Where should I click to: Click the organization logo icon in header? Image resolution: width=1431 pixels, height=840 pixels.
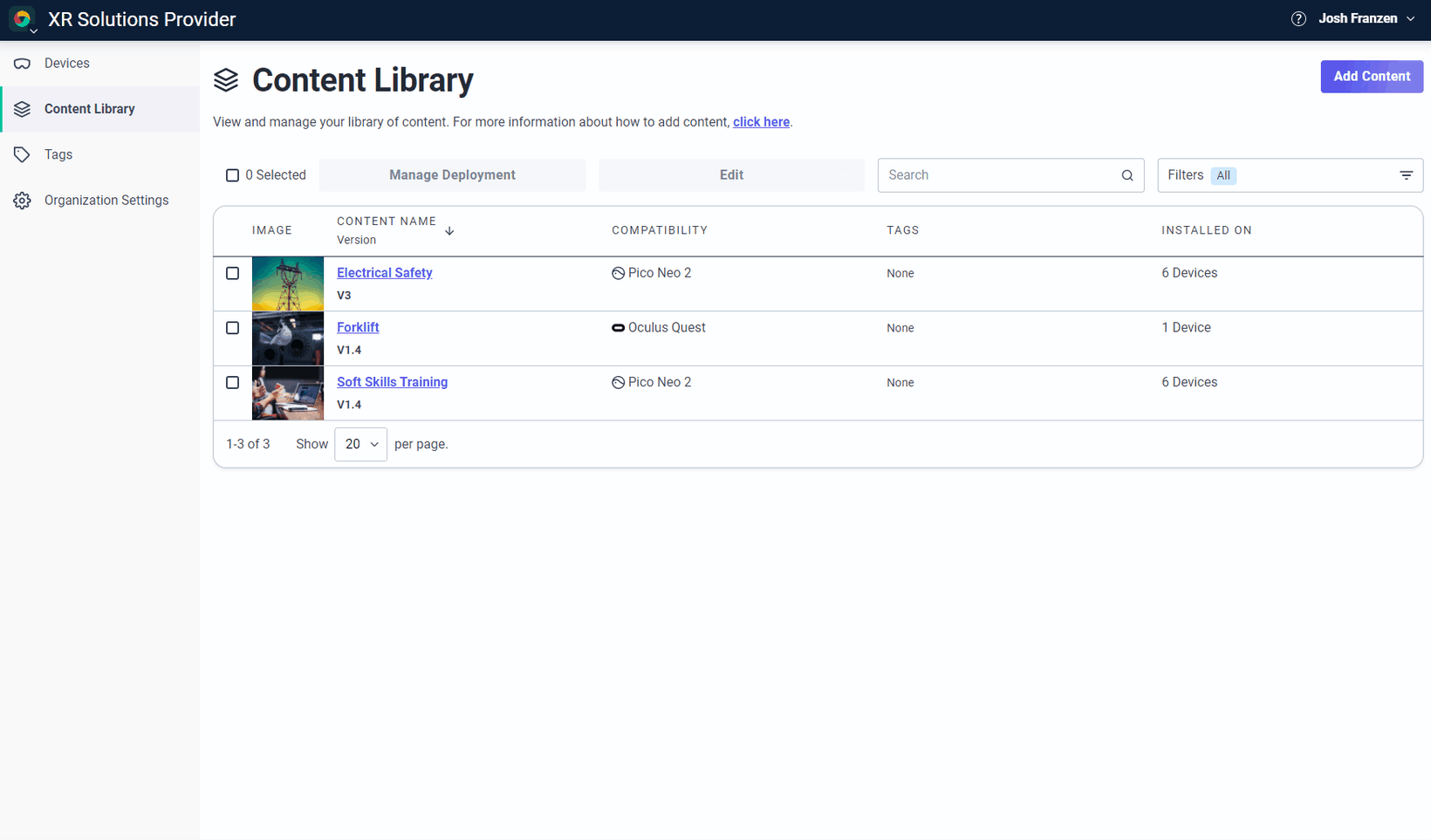click(22, 18)
